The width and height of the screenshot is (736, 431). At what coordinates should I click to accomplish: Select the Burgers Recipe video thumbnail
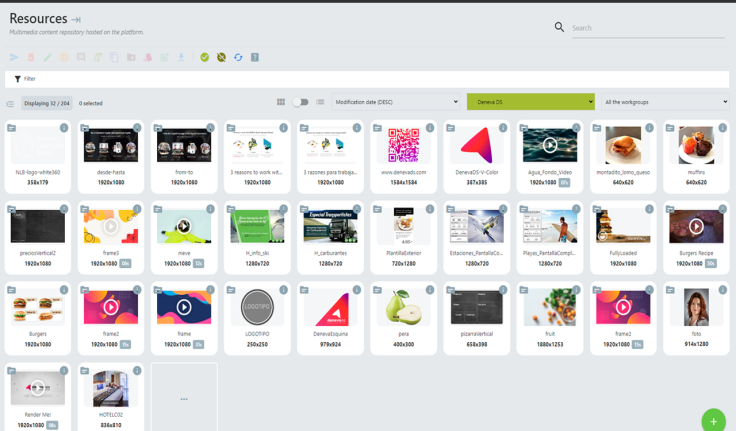click(696, 227)
